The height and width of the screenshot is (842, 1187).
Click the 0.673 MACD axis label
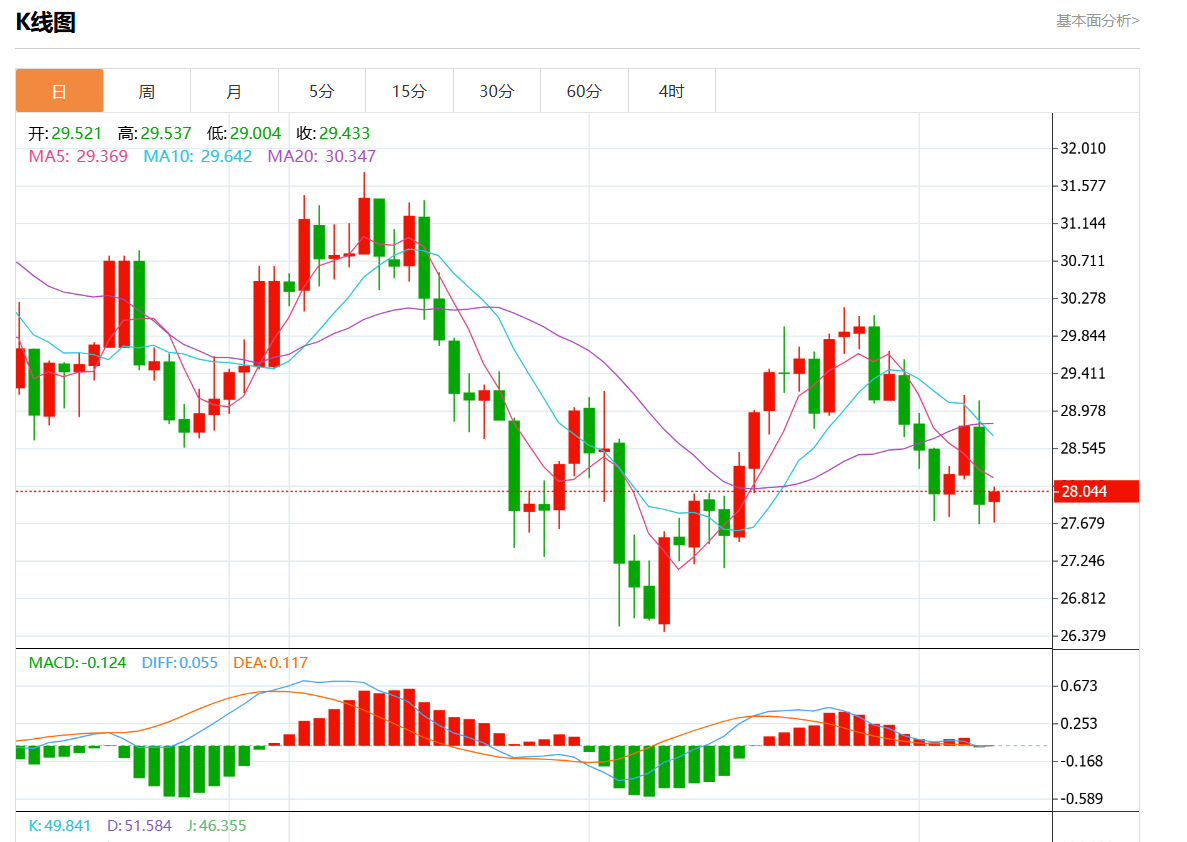(1079, 686)
